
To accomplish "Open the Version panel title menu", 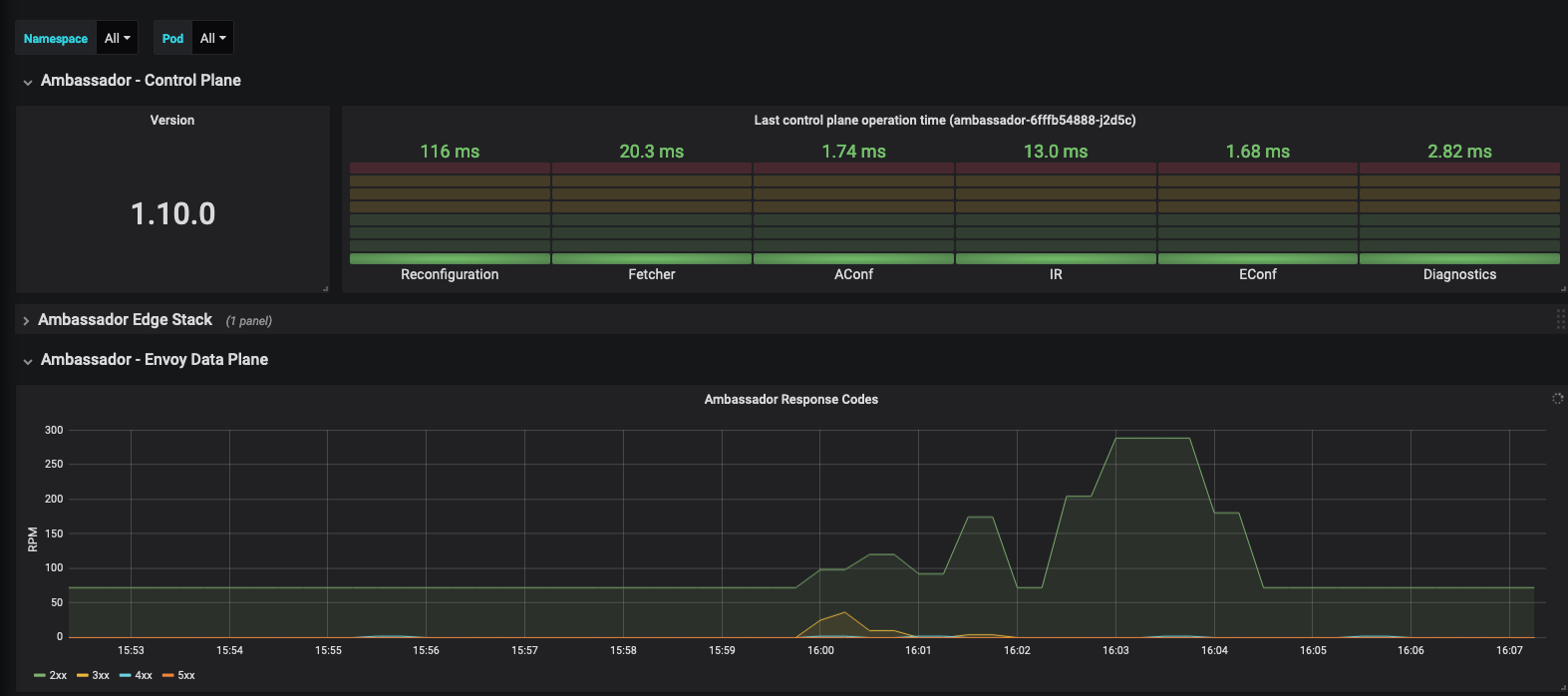I will coord(172,120).
